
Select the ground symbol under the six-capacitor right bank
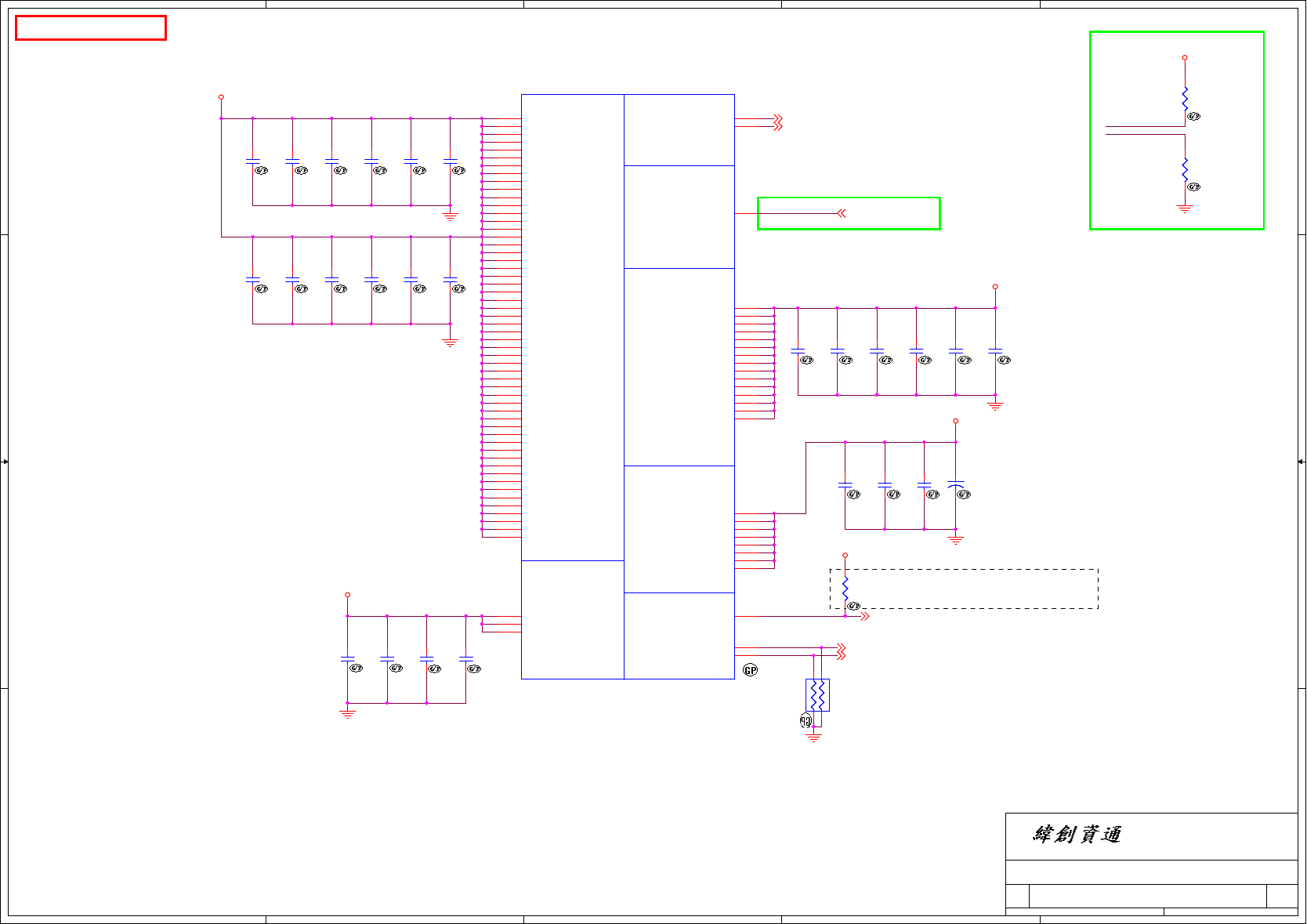tap(995, 406)
